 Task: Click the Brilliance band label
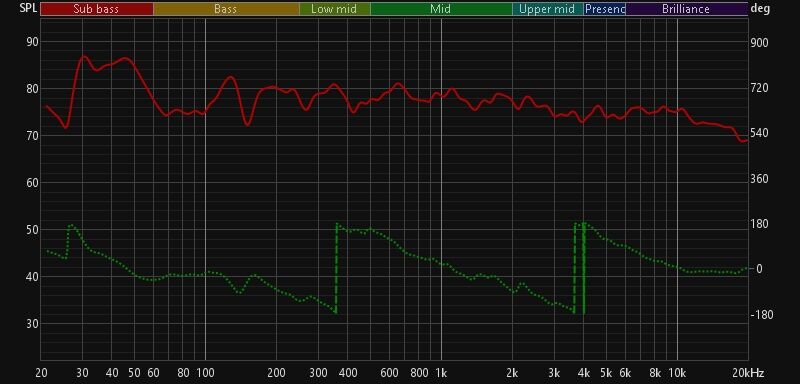[687, 9]
